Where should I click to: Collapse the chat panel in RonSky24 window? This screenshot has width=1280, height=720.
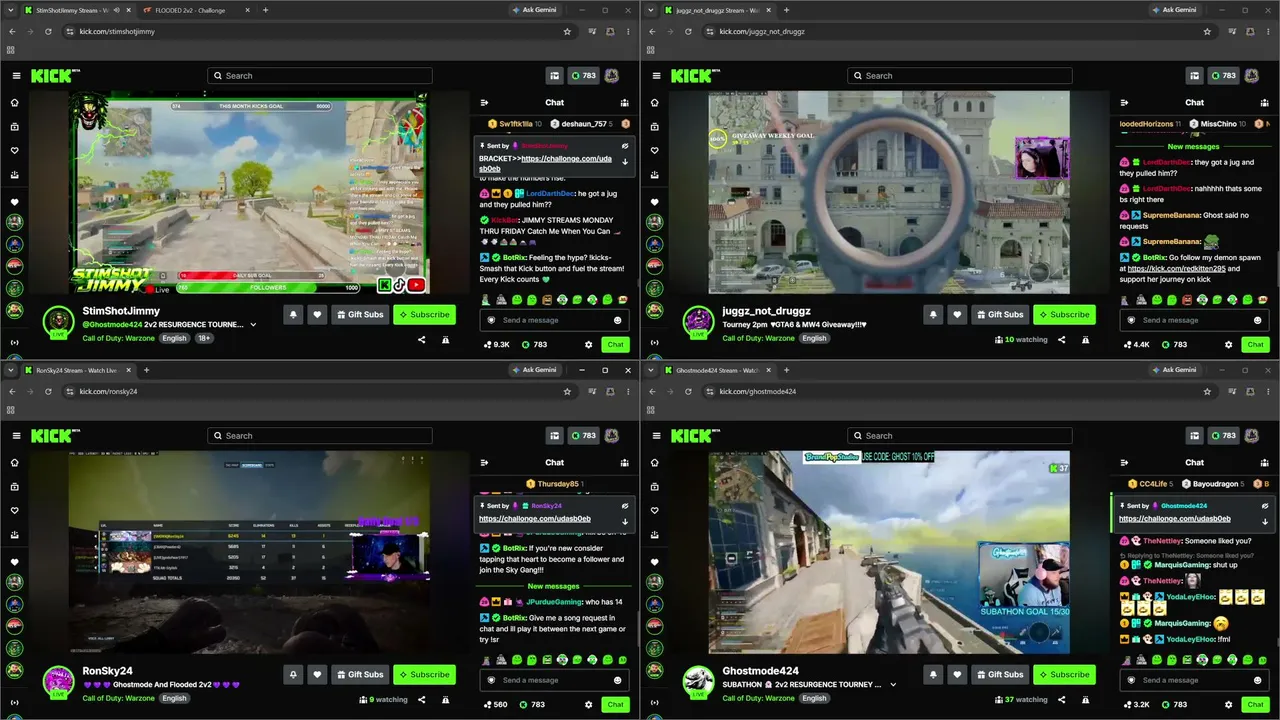tap(484, 462)
